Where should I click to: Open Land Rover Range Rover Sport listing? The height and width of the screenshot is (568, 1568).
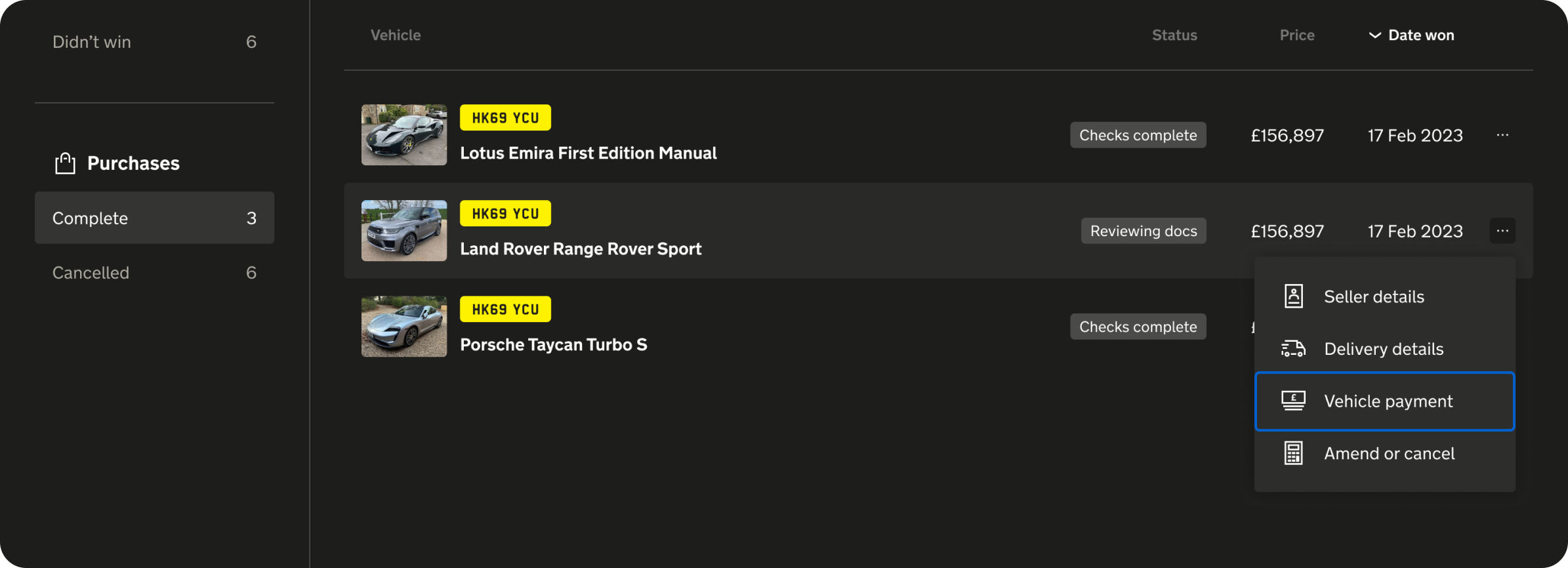[x=580, y=249]
